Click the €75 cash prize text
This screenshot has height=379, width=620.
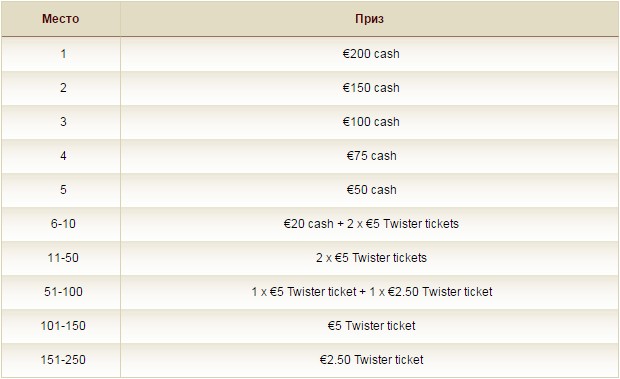371,156
